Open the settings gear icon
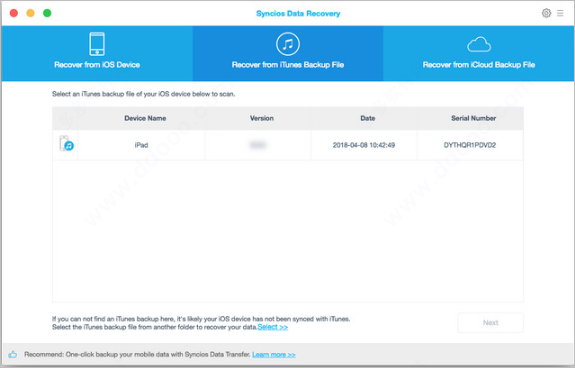 tap(546, 13)
